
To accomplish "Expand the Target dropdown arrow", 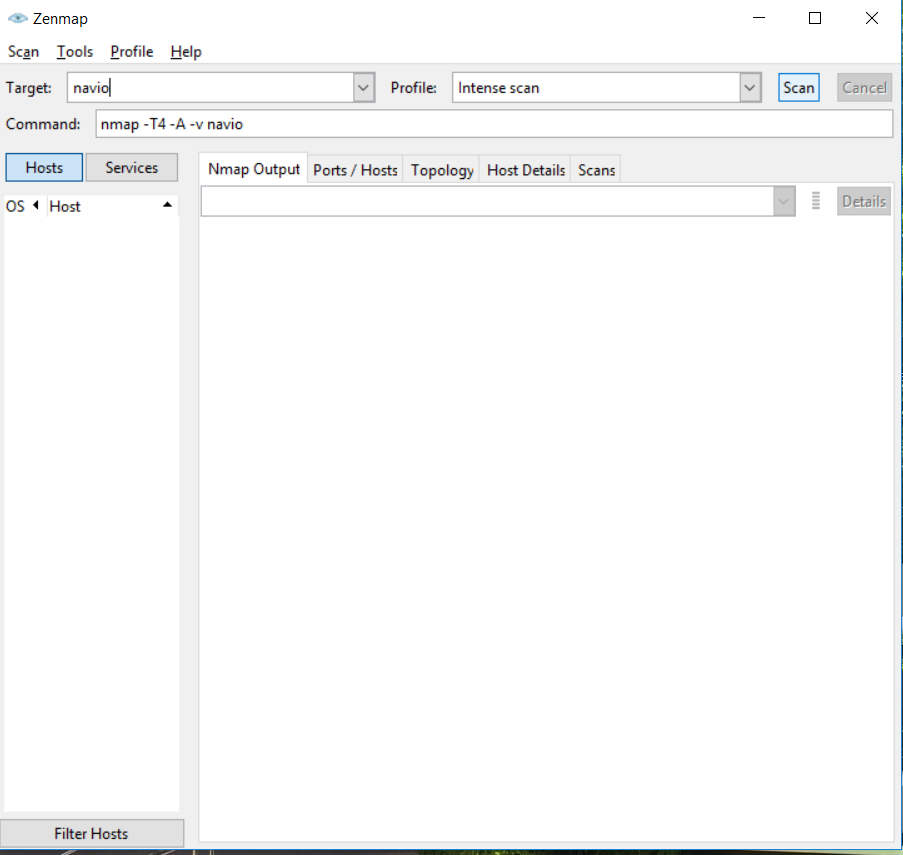I will (363, 88).
